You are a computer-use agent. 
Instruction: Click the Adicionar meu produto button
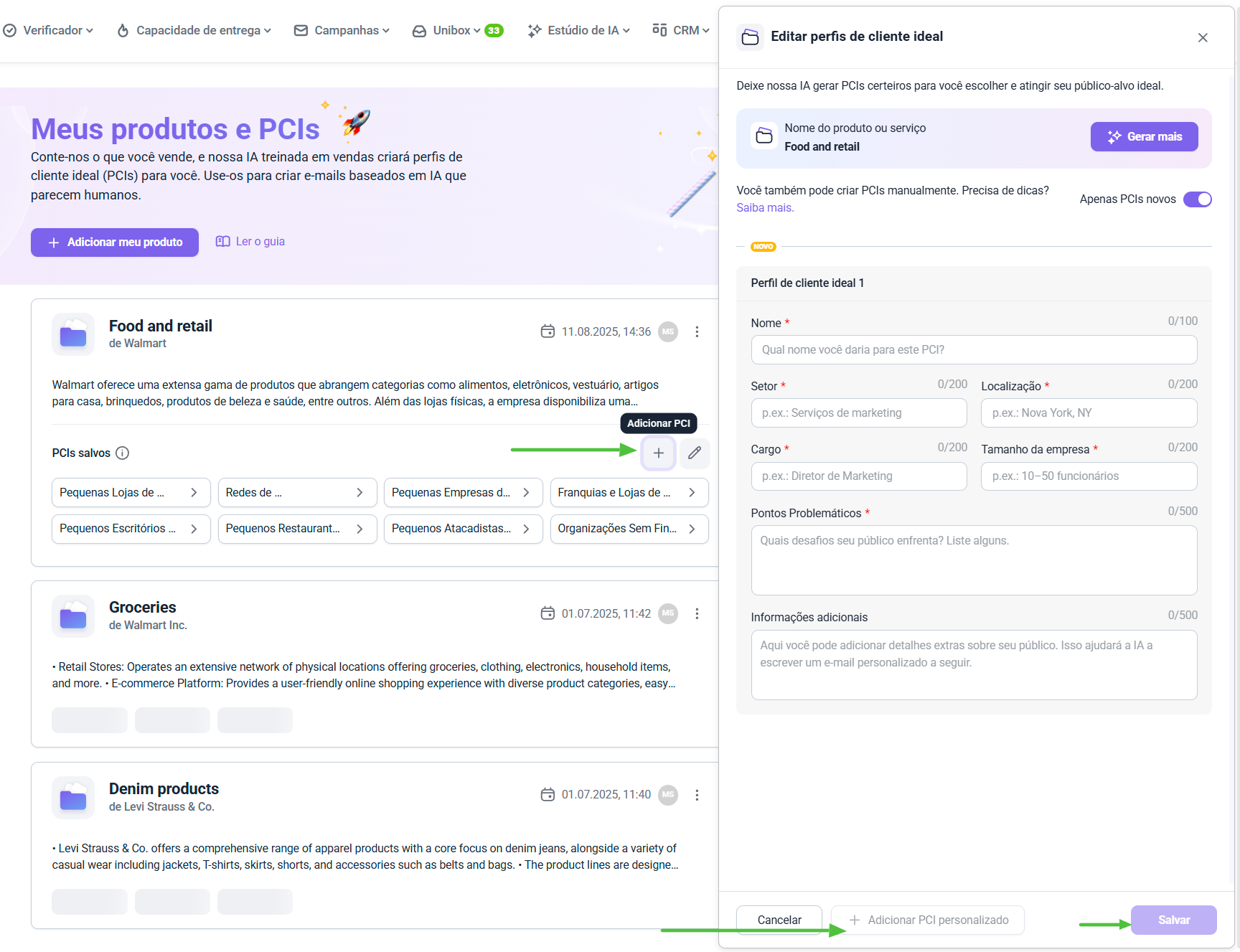115,242
